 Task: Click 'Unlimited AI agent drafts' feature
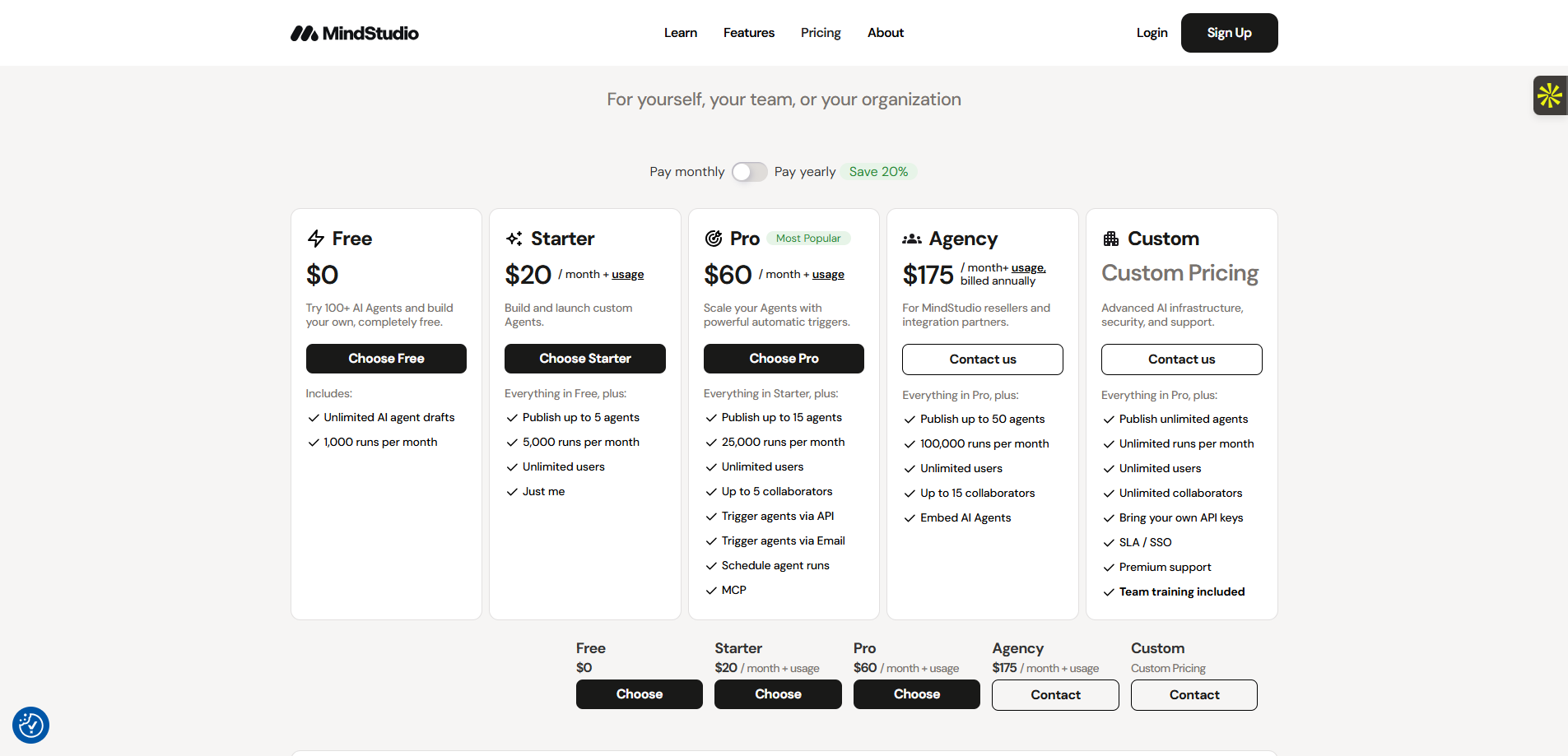click(389, 418)
